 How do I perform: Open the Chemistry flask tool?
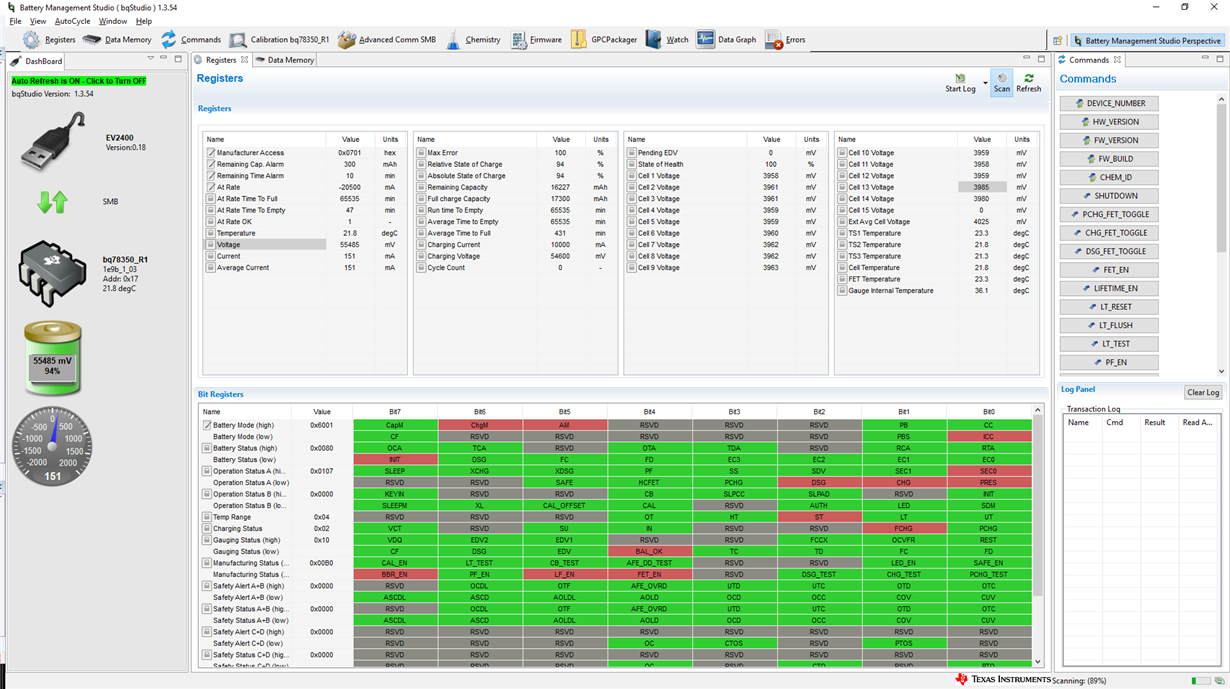point(472,40)
